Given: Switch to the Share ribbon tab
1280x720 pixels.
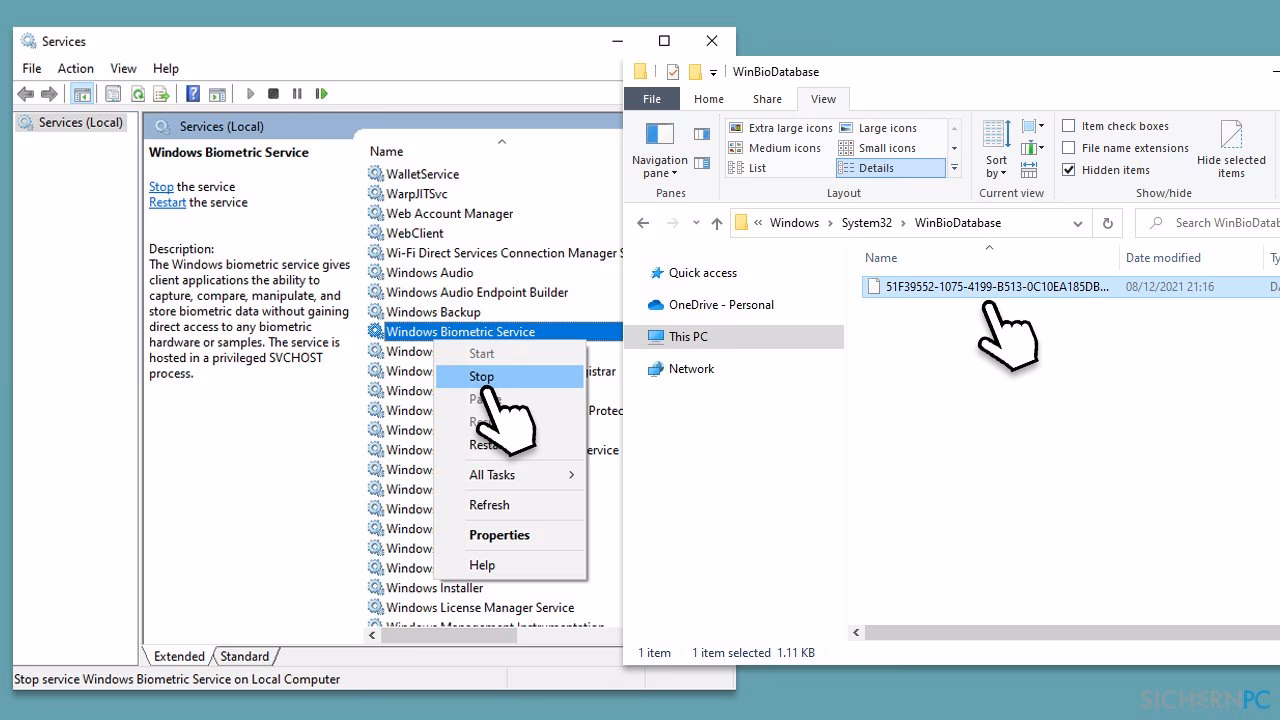Looking at the screenshot, I should (767, 99).
